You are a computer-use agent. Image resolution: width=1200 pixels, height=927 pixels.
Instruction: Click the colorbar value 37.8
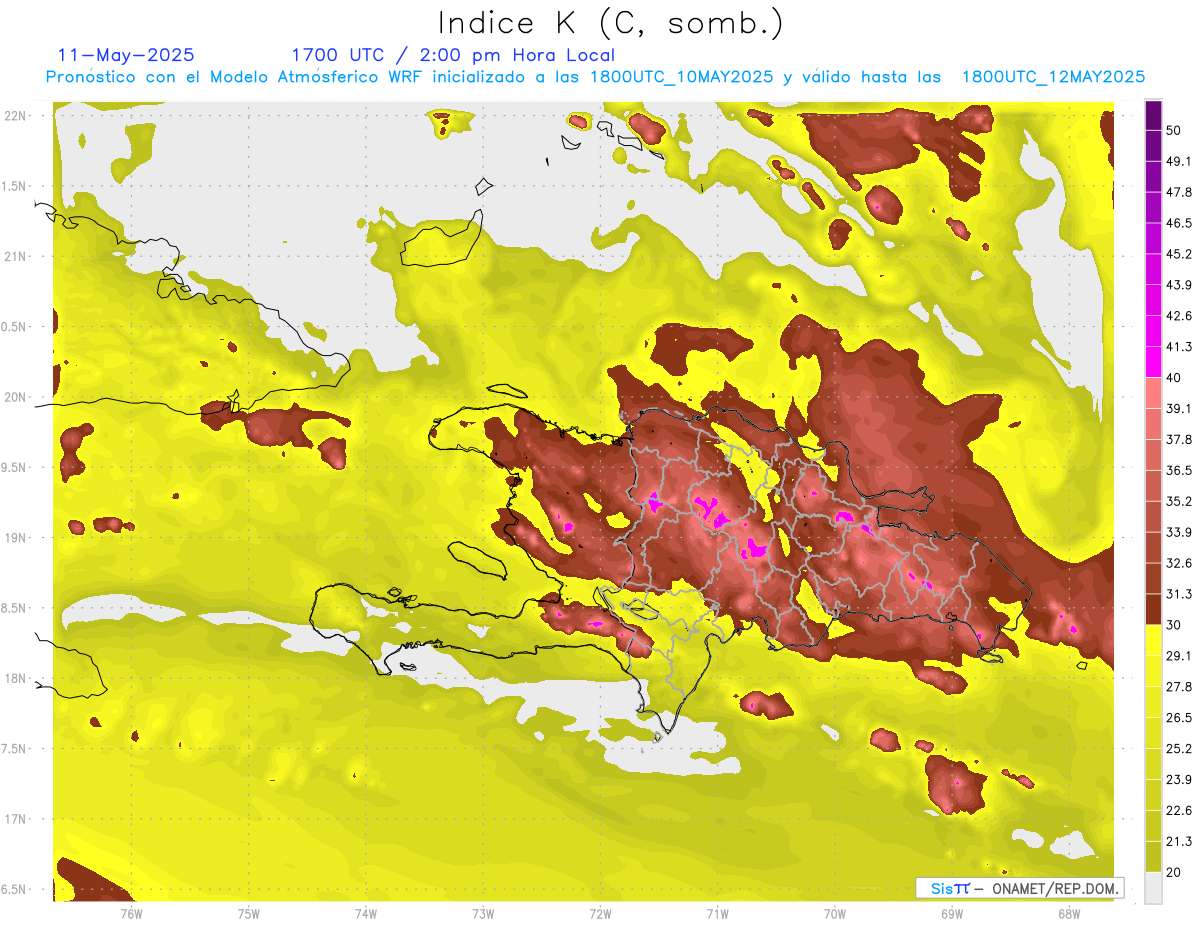(x=1179, y=439)
